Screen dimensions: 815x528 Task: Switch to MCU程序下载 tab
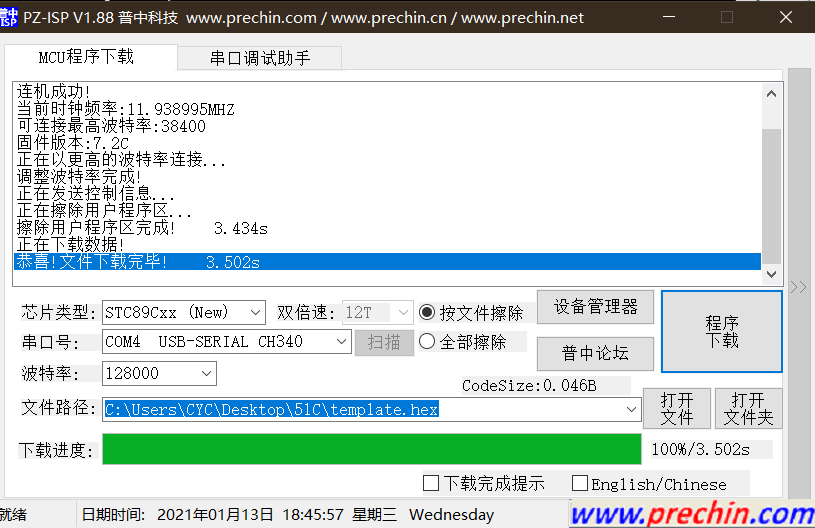click(86, 57)
